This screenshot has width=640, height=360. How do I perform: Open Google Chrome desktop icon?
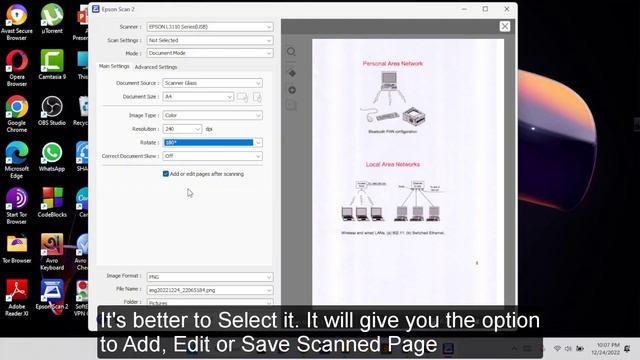click(x=17, y=114)
